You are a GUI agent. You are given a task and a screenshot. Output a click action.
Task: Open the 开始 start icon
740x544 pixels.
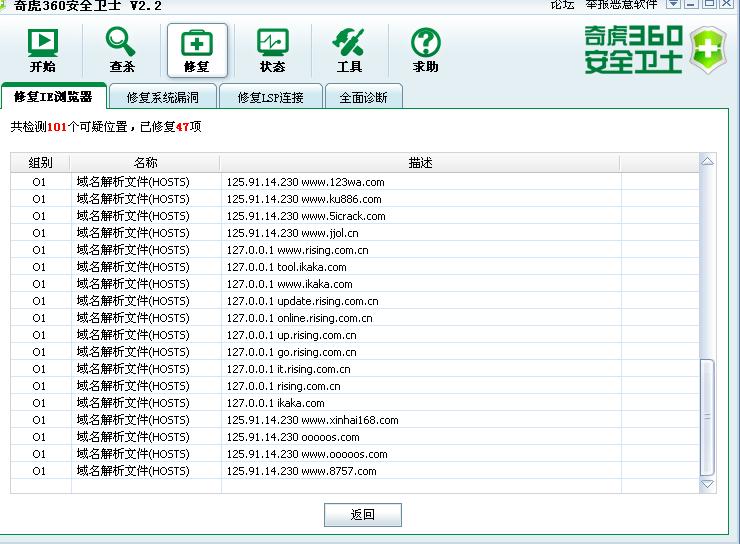[42, 50]
